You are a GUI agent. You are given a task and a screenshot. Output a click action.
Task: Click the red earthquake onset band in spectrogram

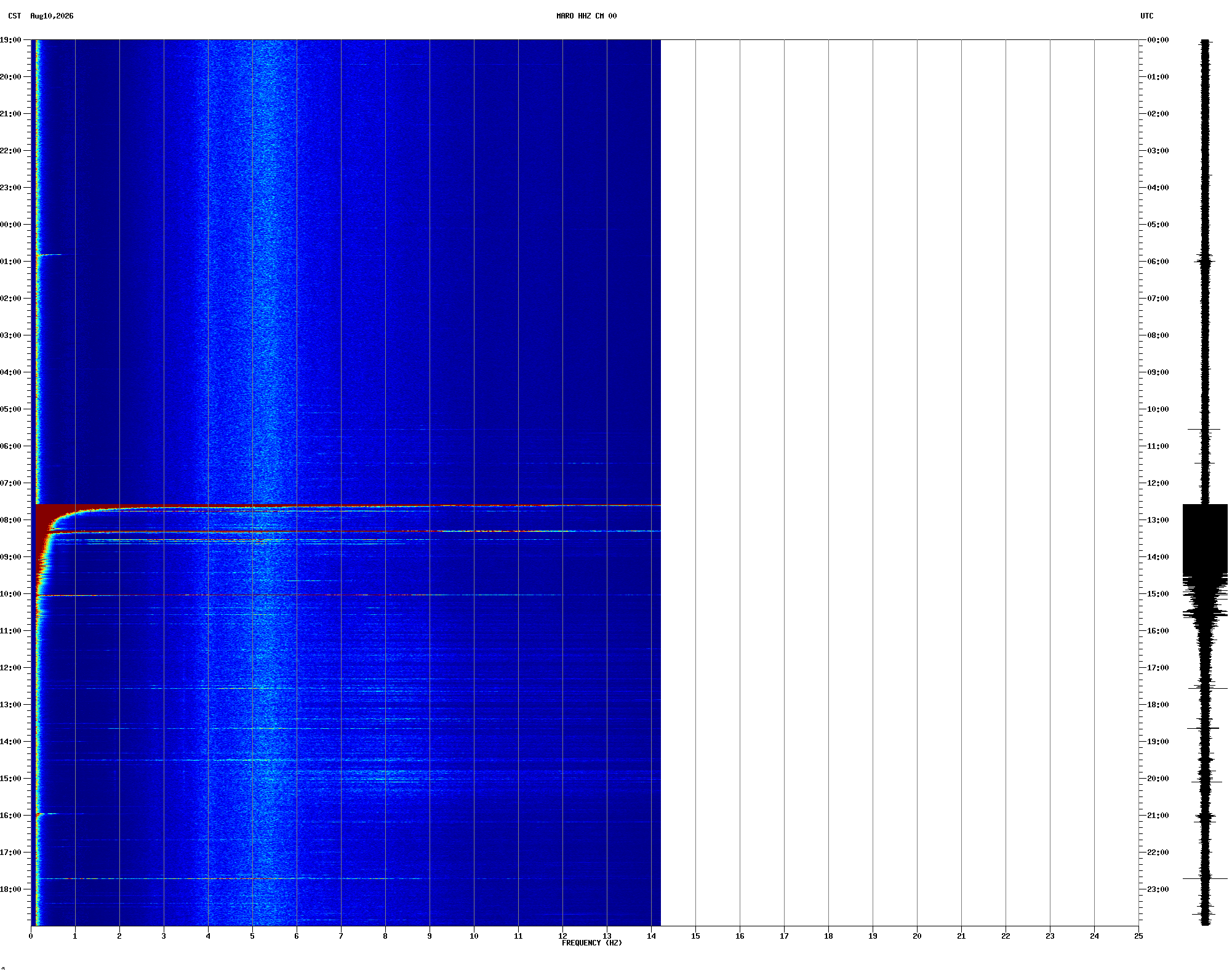pyautogui.click(x=348, y=506)
